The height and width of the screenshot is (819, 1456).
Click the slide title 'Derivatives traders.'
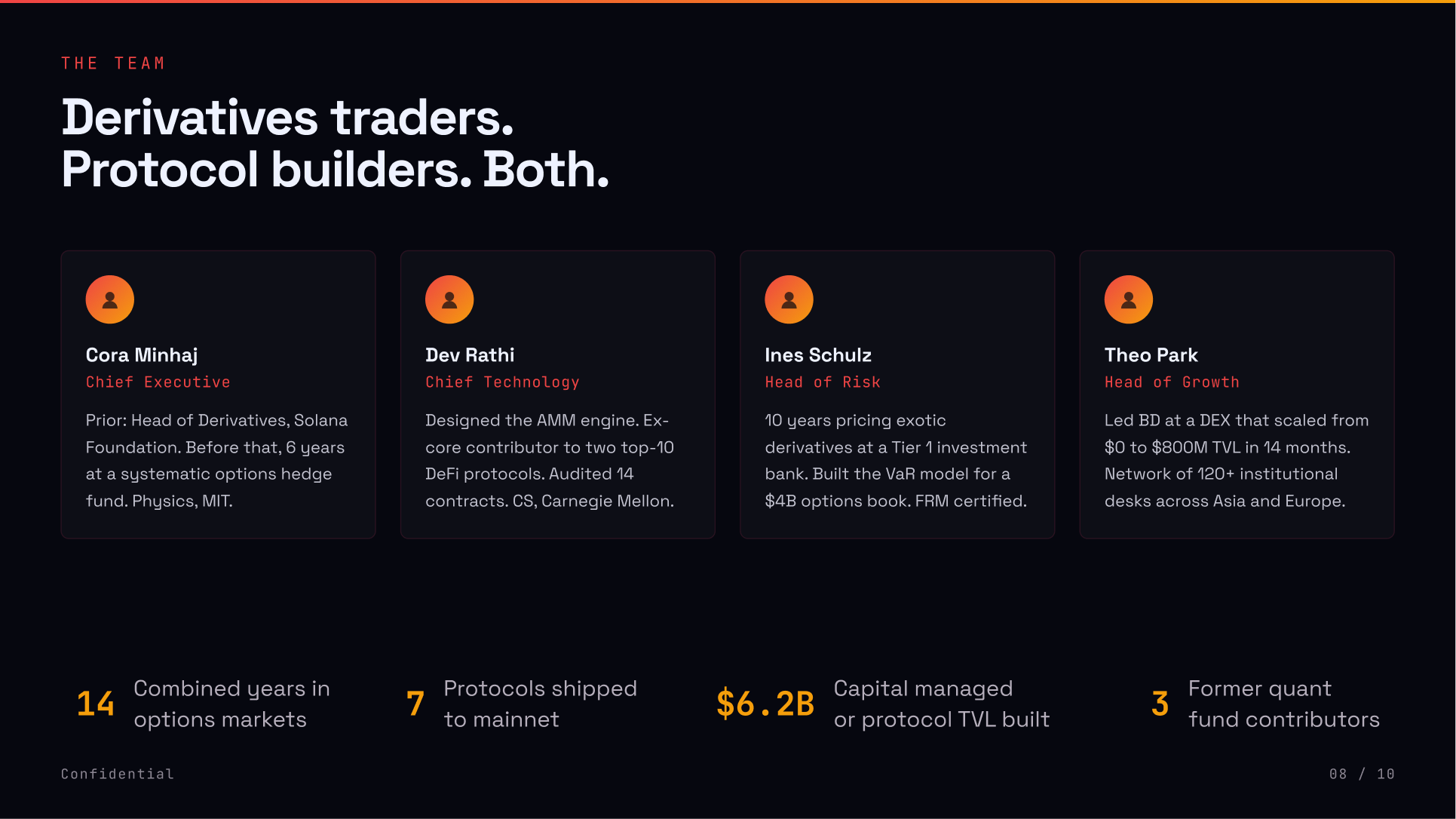[x=287, y=118]
